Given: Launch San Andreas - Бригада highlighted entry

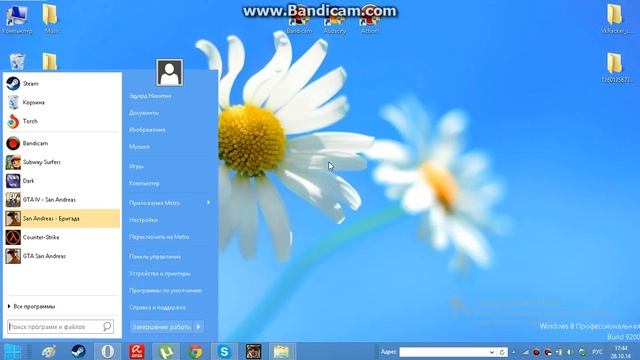Looking at the screenshot, I should [x=62, y=218].
